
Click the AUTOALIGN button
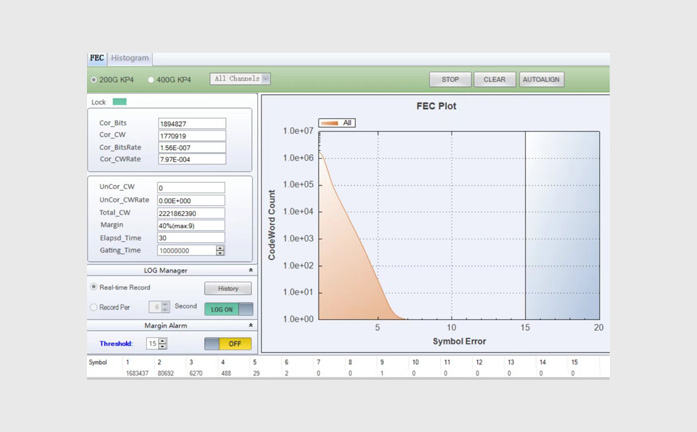point(541,80)
